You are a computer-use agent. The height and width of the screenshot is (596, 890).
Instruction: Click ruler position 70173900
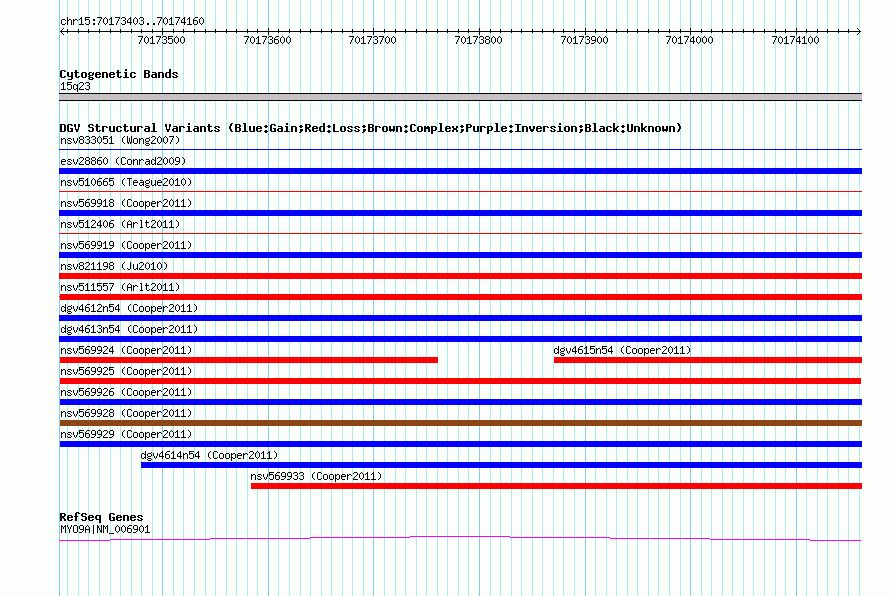(584, 40)
